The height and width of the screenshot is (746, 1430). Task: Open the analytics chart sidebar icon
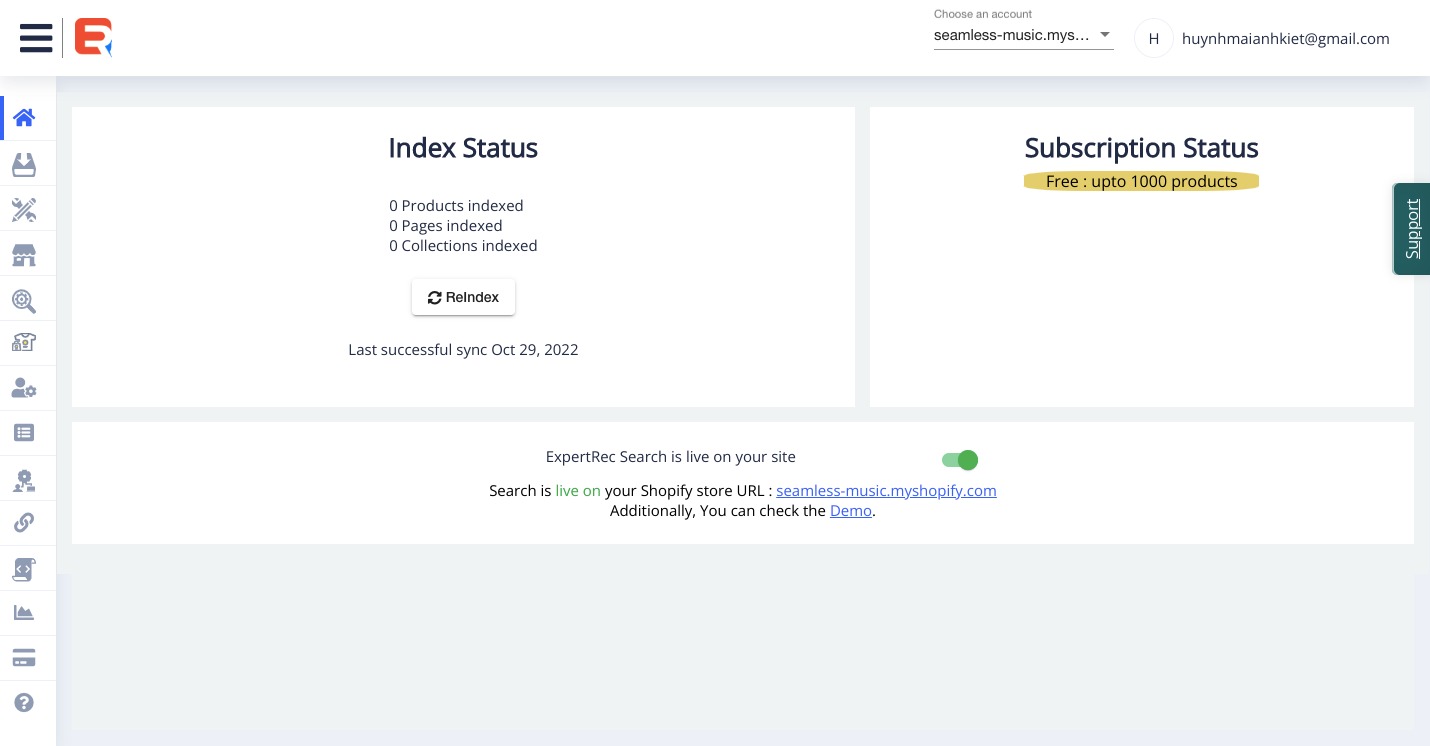click(x=24, y=613)
